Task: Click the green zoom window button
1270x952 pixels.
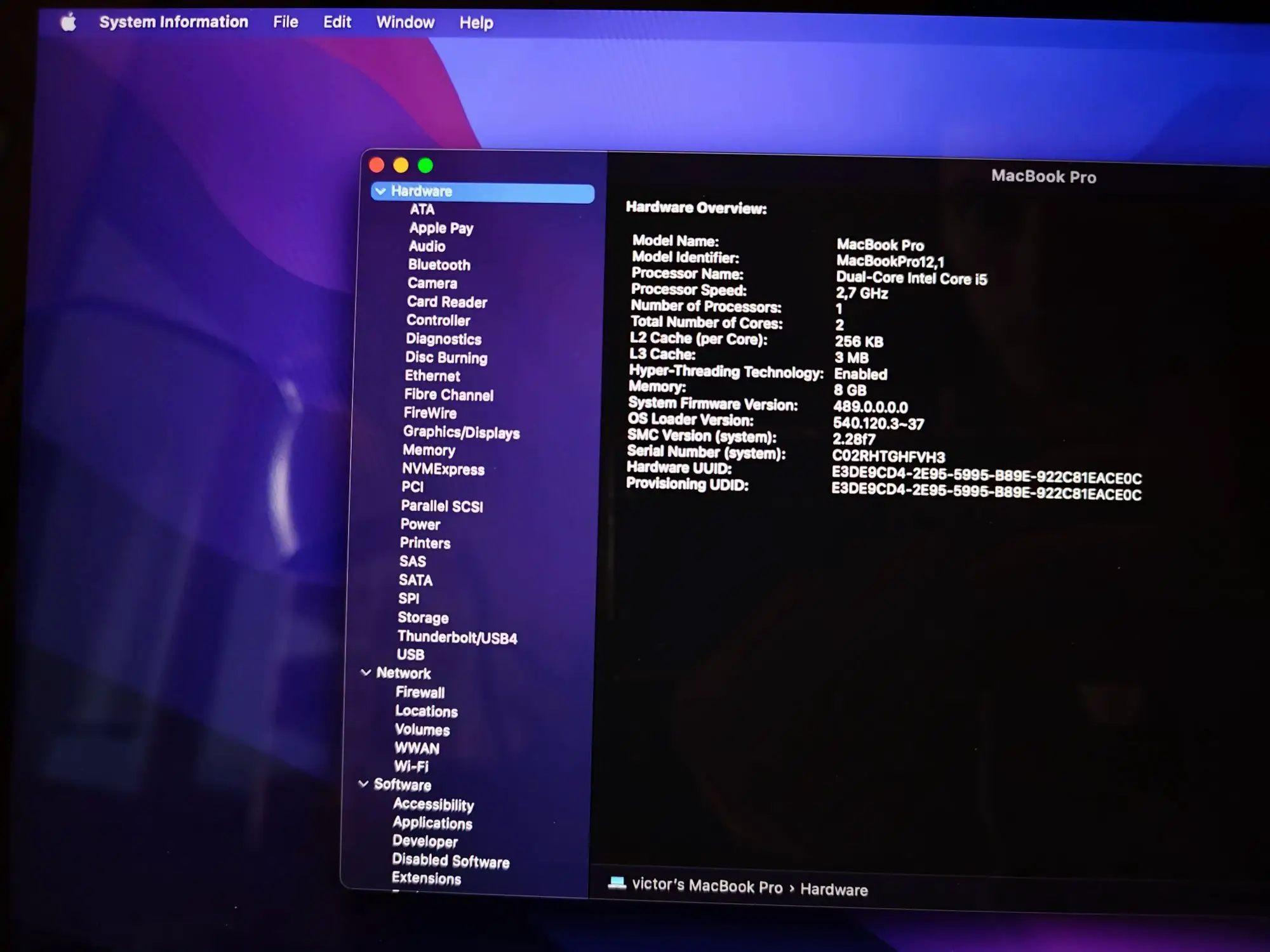Action: [425, 166]
